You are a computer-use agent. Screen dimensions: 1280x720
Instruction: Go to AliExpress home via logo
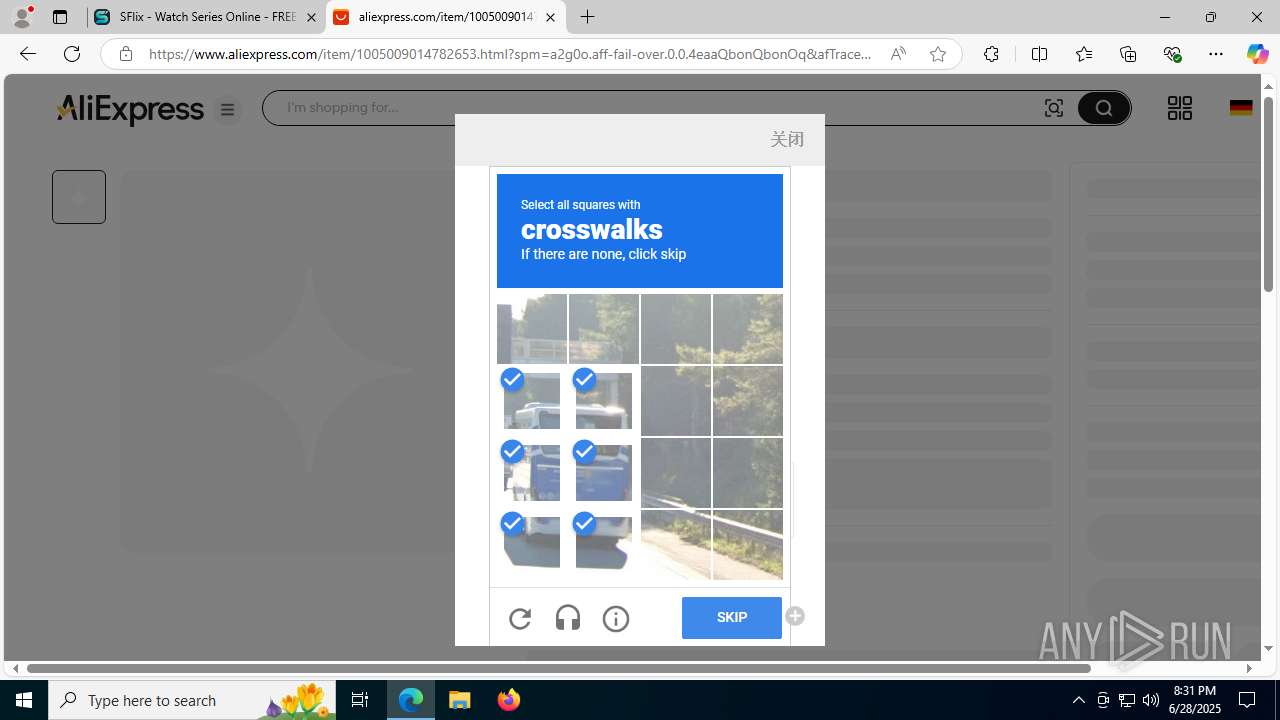[x=130, y=109]
